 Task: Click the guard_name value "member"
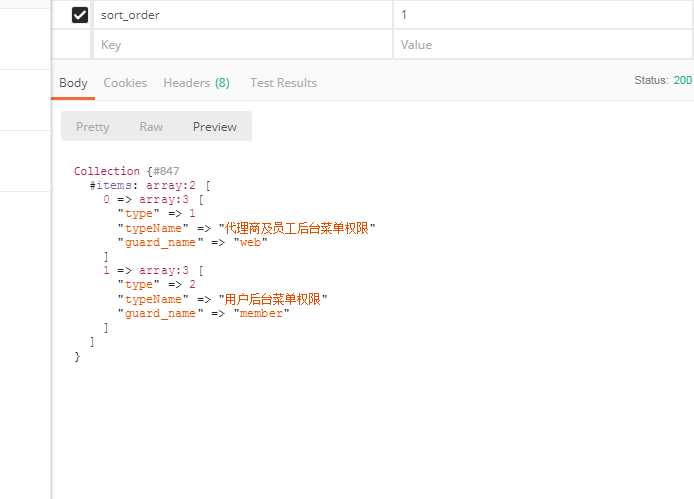tap(261, 313)
